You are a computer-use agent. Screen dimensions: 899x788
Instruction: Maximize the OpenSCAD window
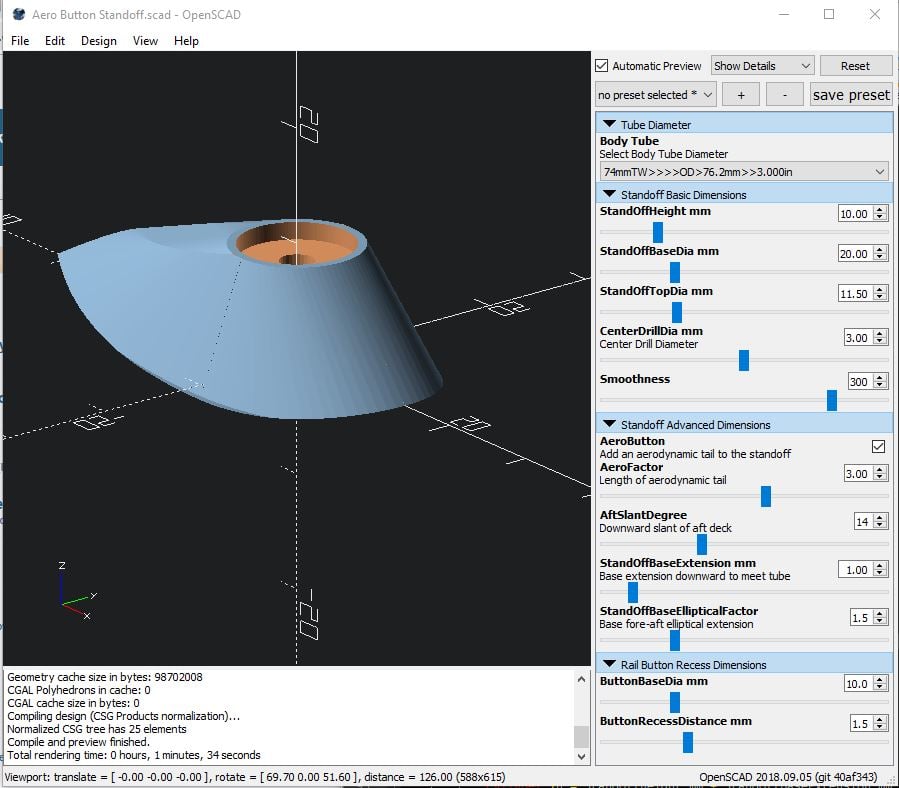tap(829, 14)
